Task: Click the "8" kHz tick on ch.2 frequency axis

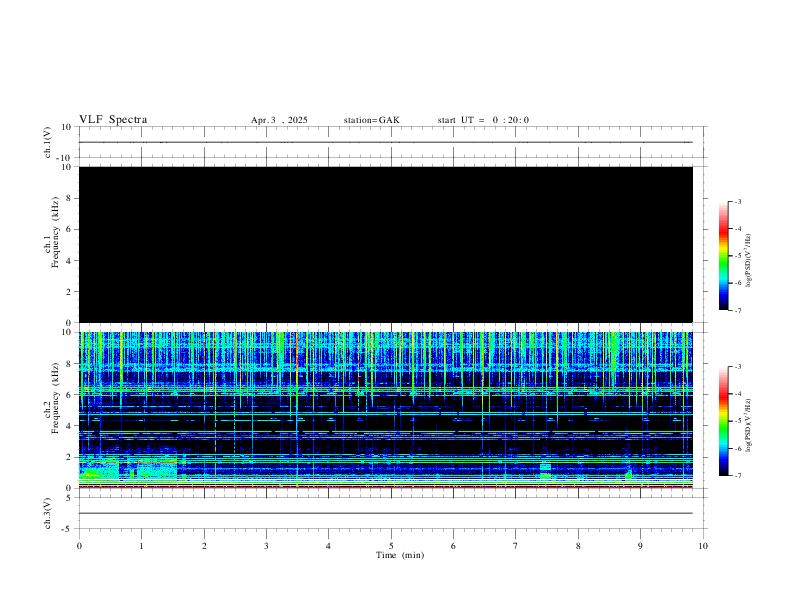Action: point(69,364)
